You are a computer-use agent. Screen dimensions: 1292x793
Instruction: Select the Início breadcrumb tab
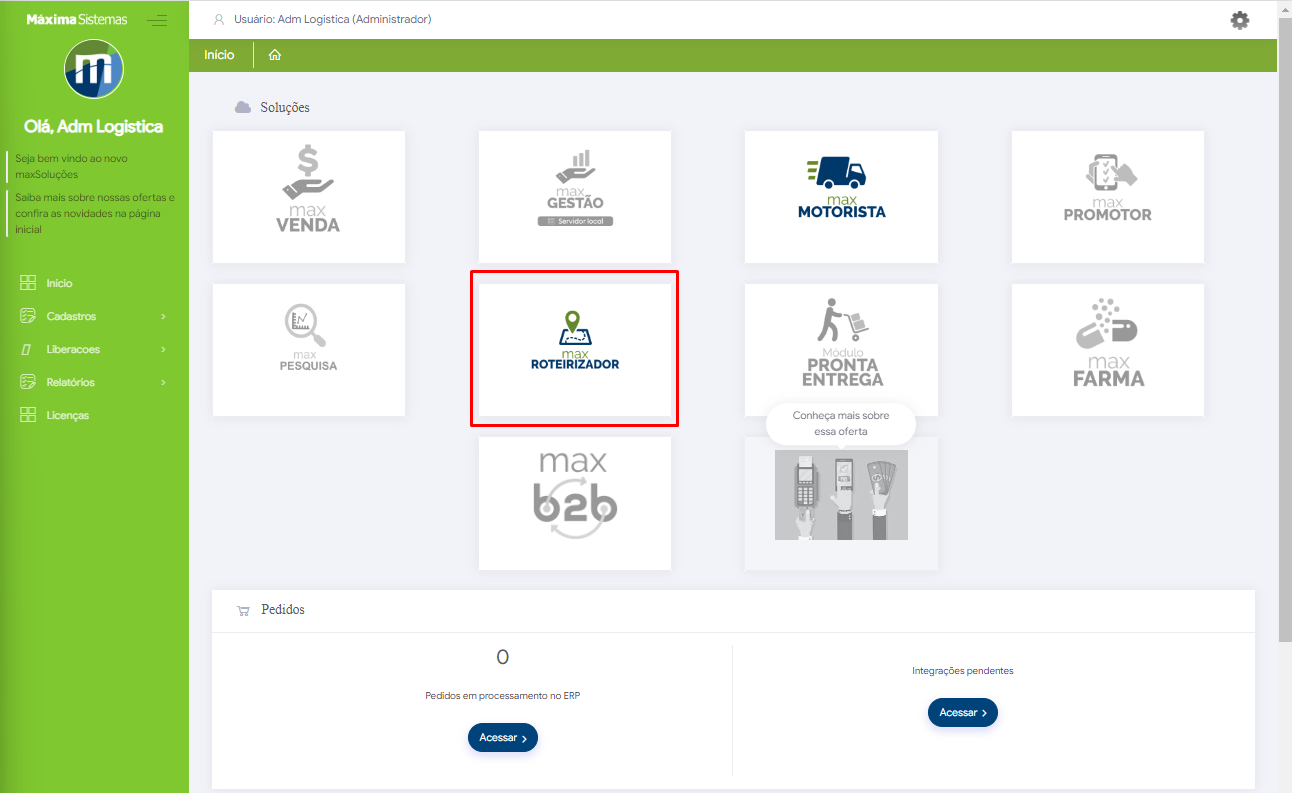[x=219, y=55]
